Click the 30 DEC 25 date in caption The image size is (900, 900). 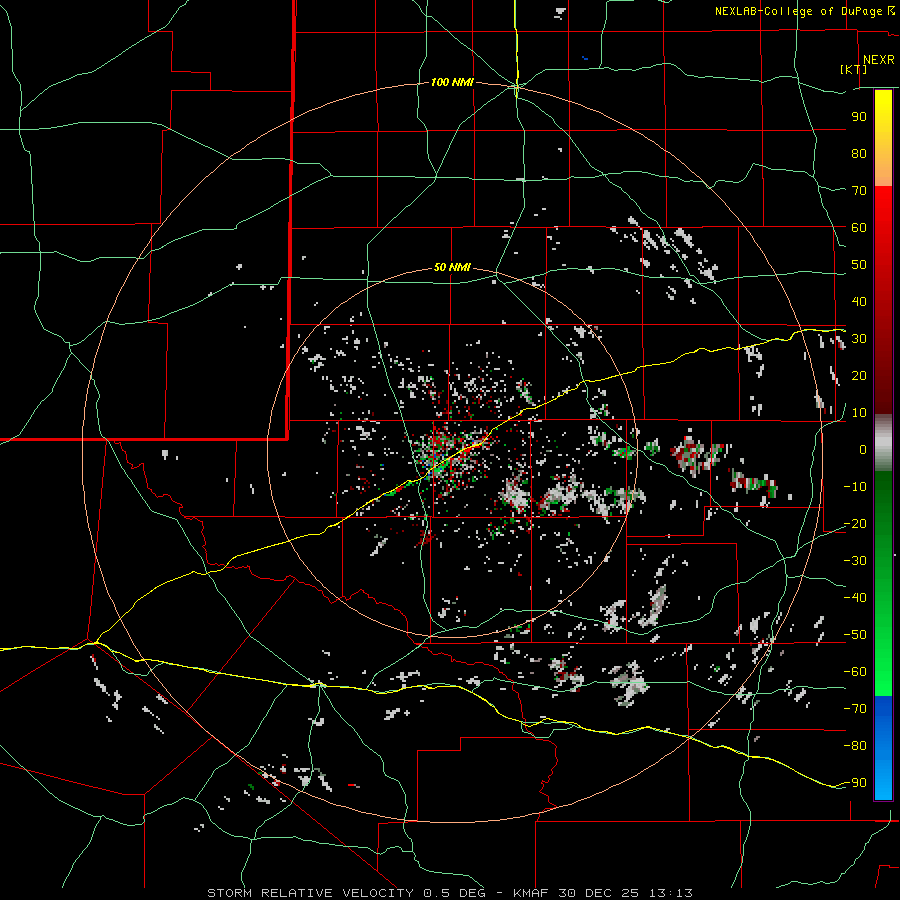599,893
